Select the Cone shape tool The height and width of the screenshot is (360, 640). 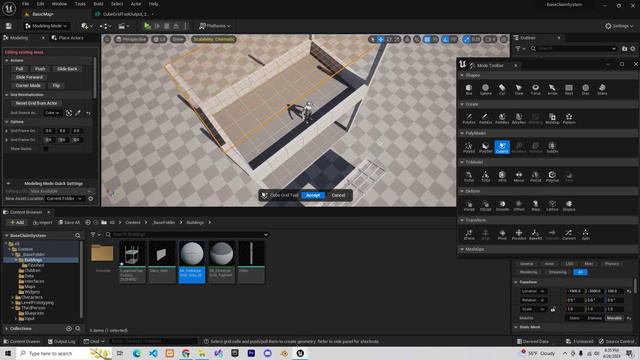519,90
